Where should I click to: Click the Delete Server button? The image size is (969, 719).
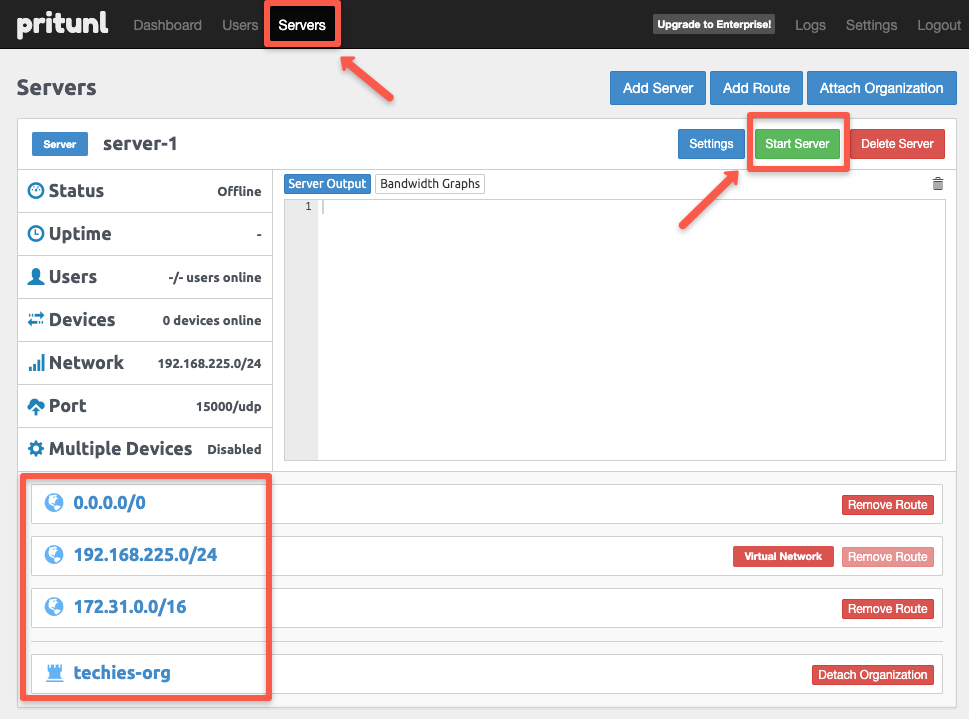[x=897, y=144]
